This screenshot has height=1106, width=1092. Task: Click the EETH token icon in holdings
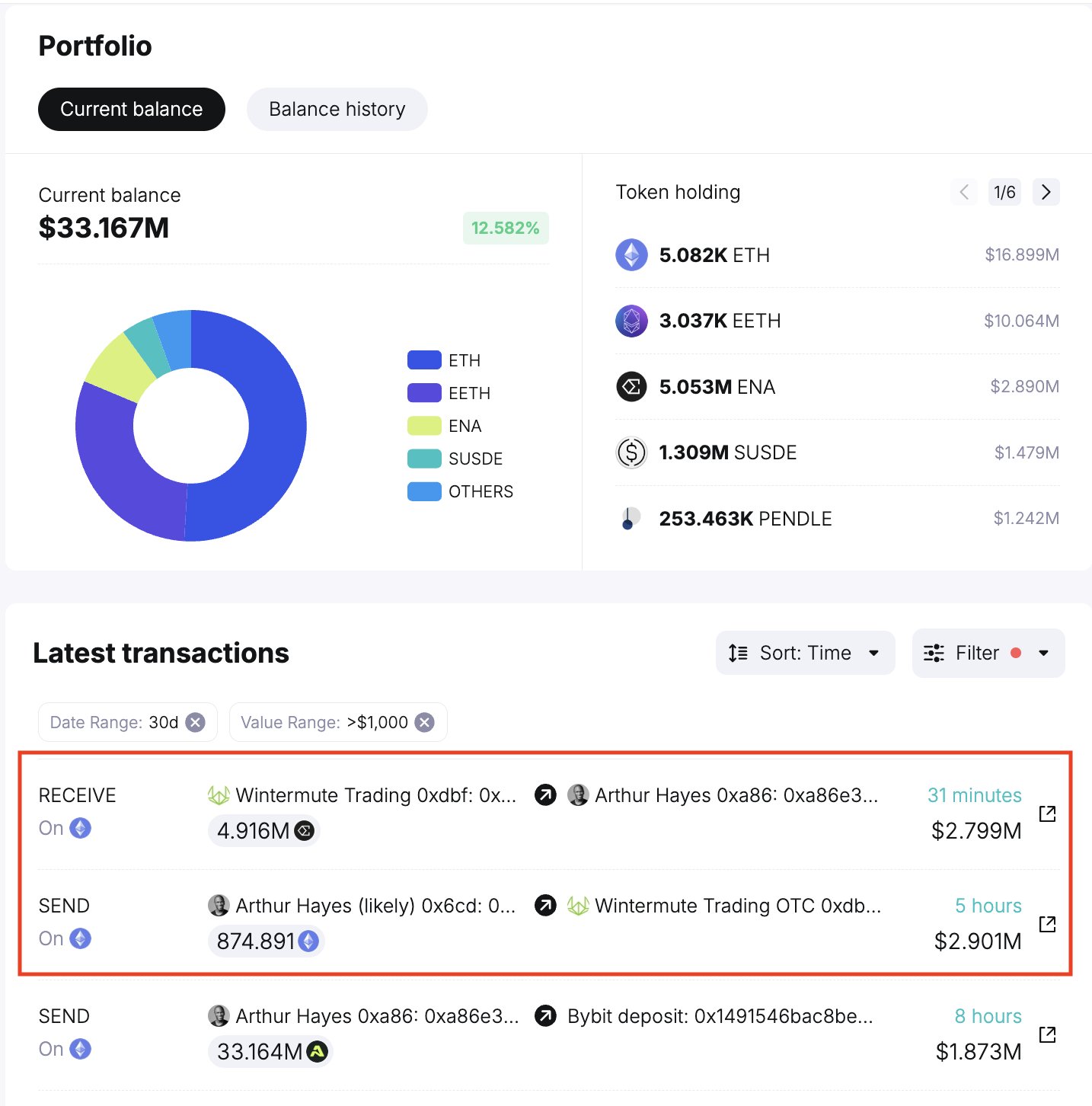coord(631,321)
